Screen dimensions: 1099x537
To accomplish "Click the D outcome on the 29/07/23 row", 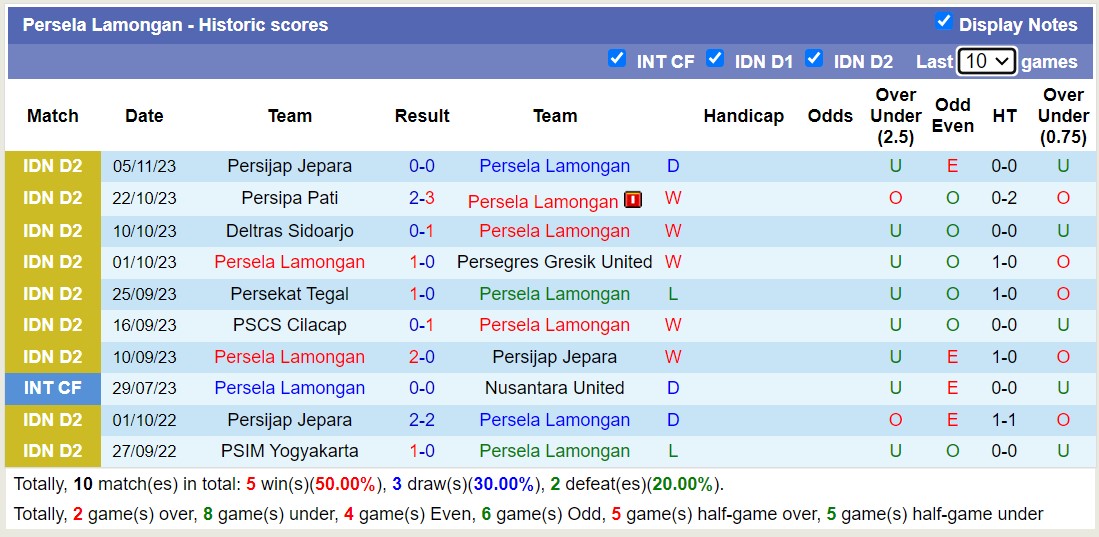I will pyautogui.click(x=673, y=388).
